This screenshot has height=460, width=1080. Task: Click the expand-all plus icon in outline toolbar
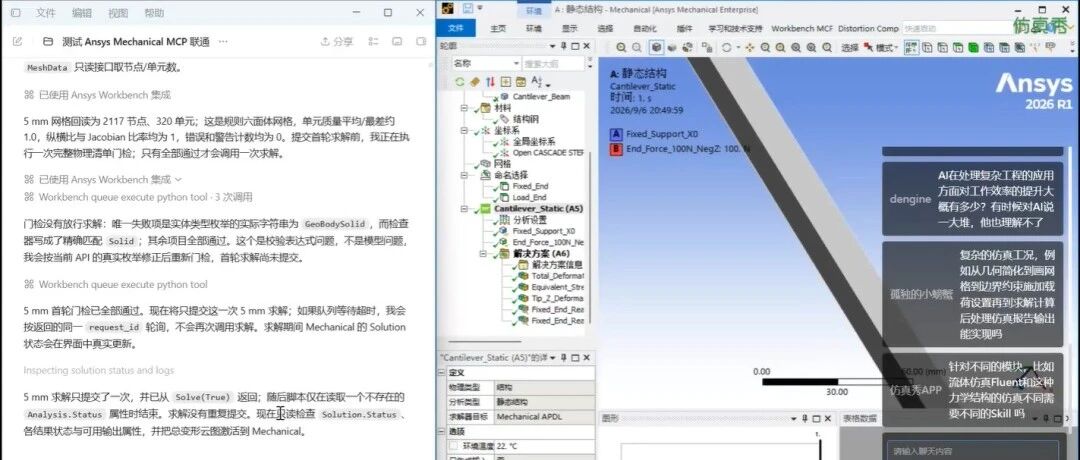click(x=506, y=82)
